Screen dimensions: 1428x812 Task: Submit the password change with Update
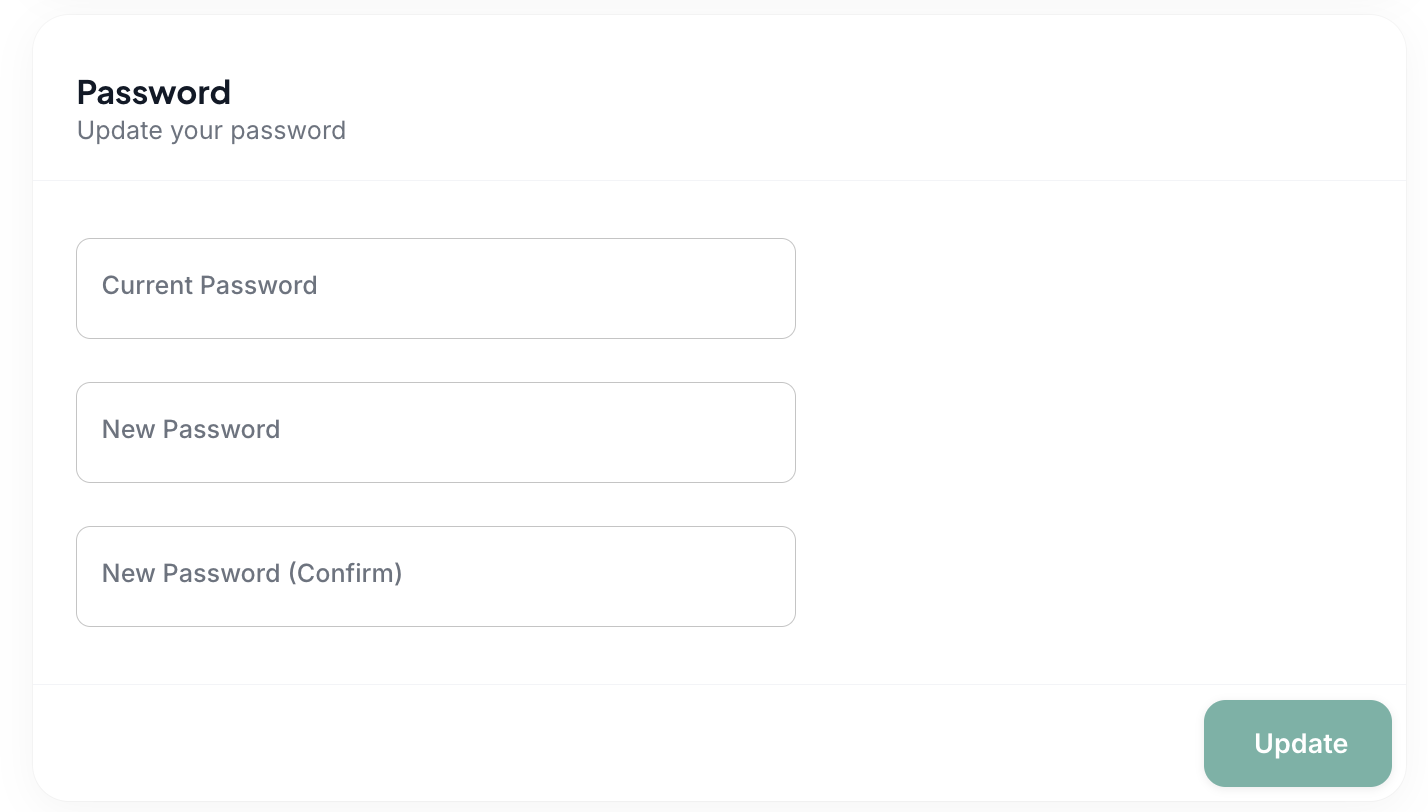tap(1297, 743)
